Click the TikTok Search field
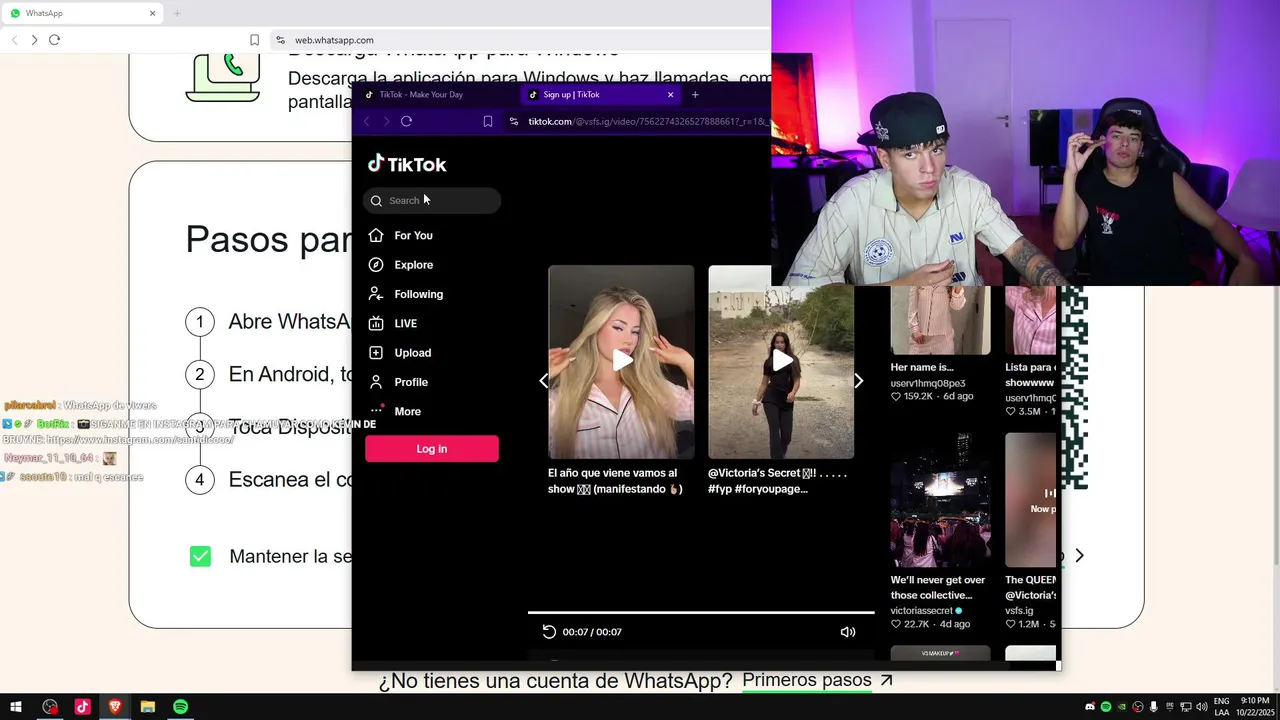 (432, 200)
